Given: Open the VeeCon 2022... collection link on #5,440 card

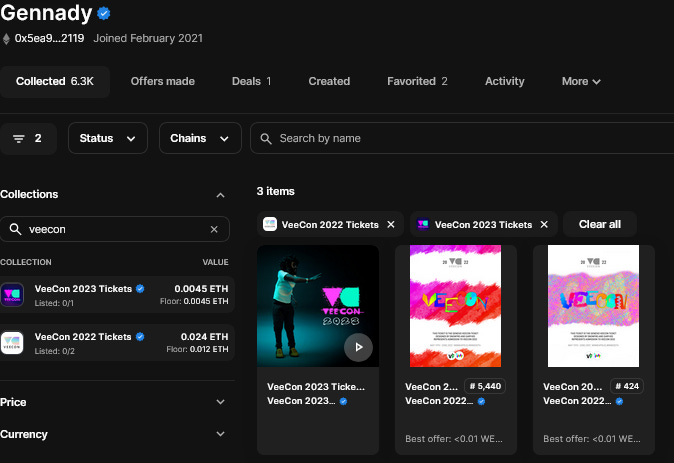Looking at the screenshot, I should coord(439,401).
